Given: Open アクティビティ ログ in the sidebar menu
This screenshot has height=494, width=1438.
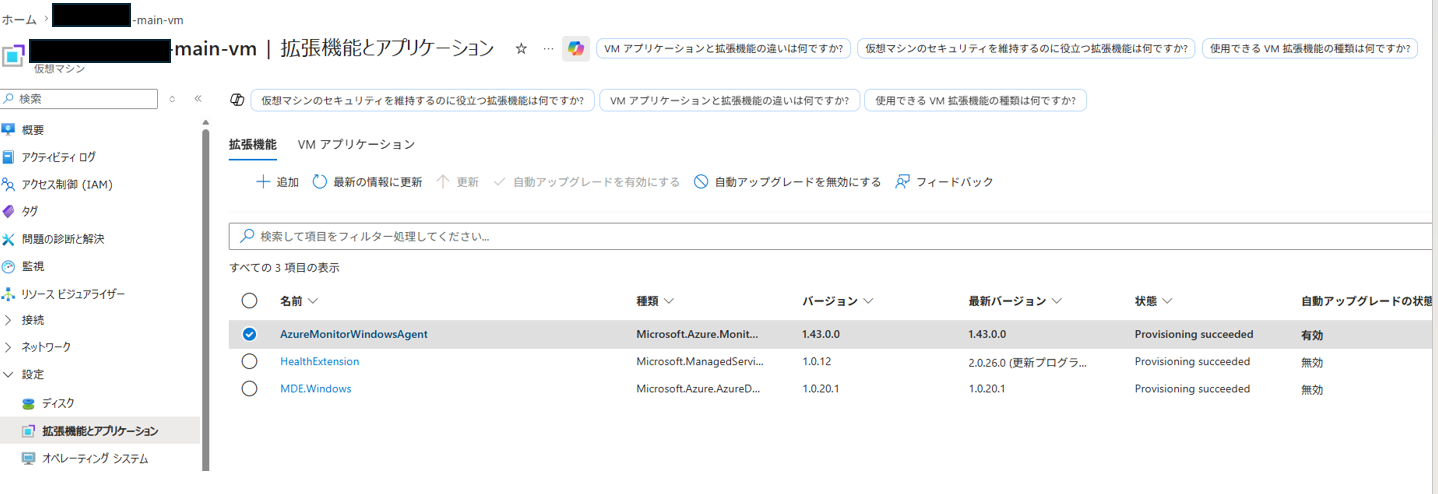Looking at the screenshot, I should 59,157.
